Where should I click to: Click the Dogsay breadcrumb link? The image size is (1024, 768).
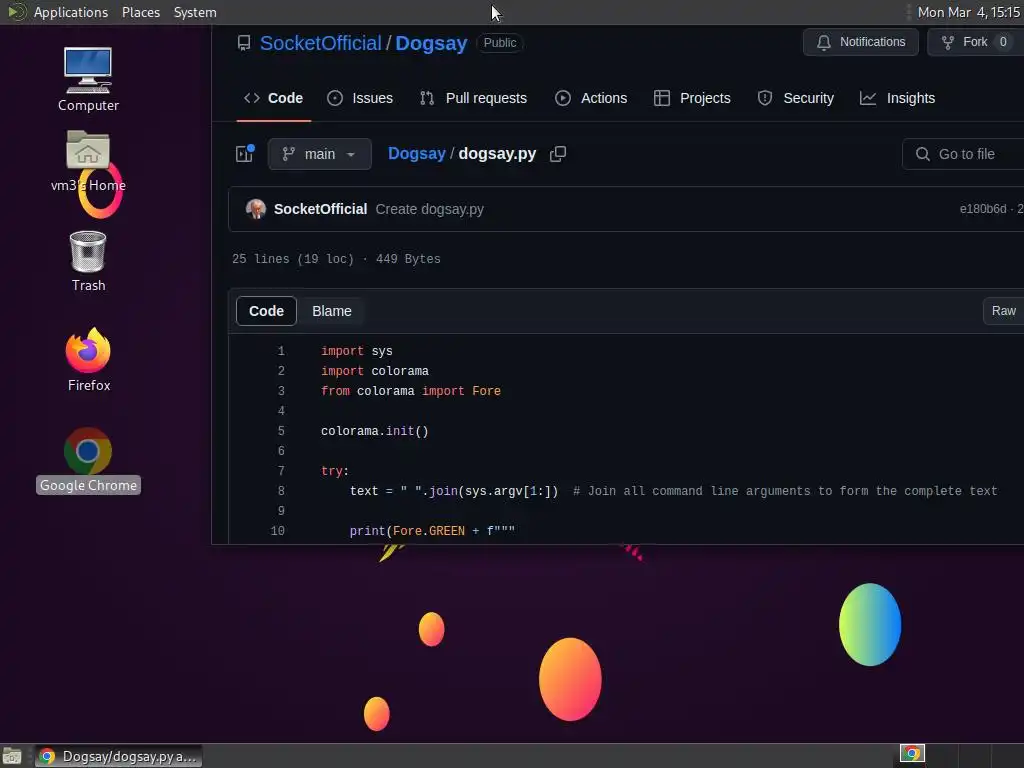click(x=417, y=153)
